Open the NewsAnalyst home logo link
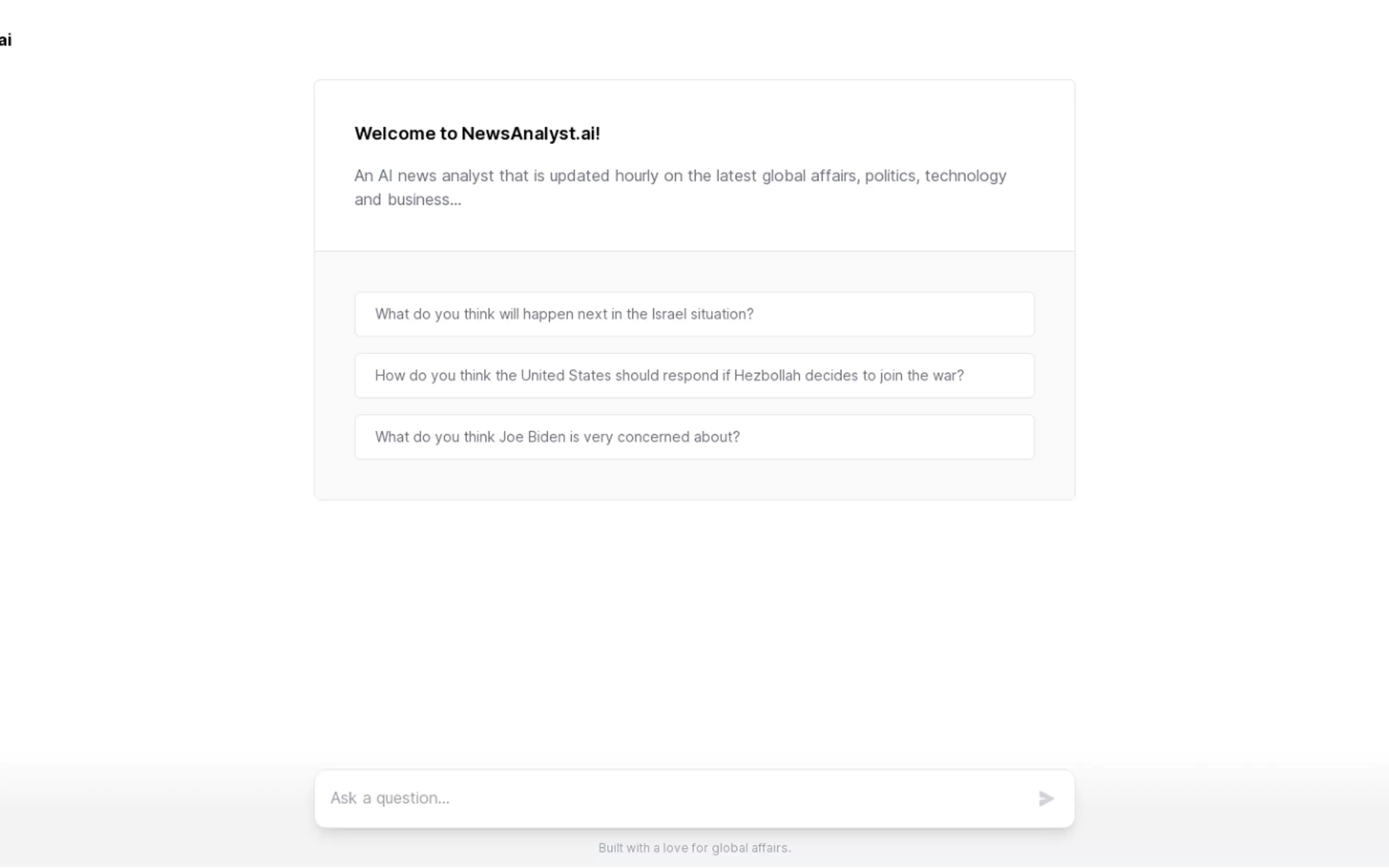This screenshot has height=868, width=1389. coord(6,40)
